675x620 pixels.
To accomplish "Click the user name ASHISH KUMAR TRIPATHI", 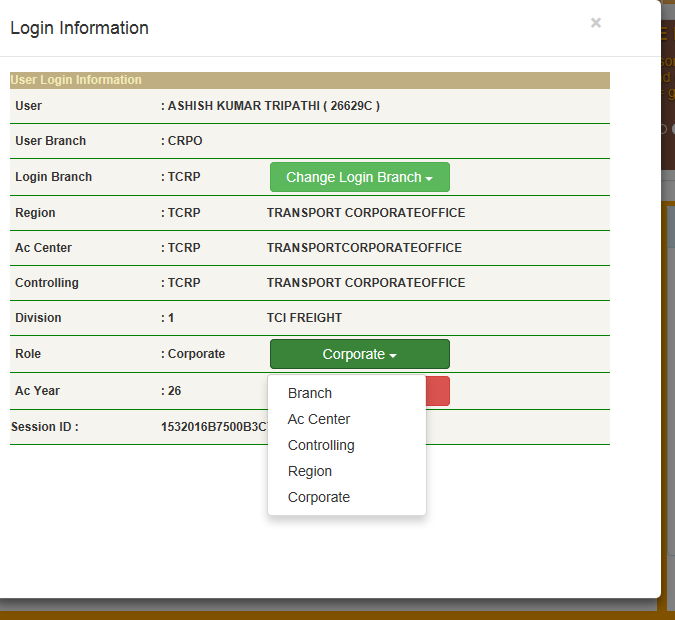I will coord(243,106).
